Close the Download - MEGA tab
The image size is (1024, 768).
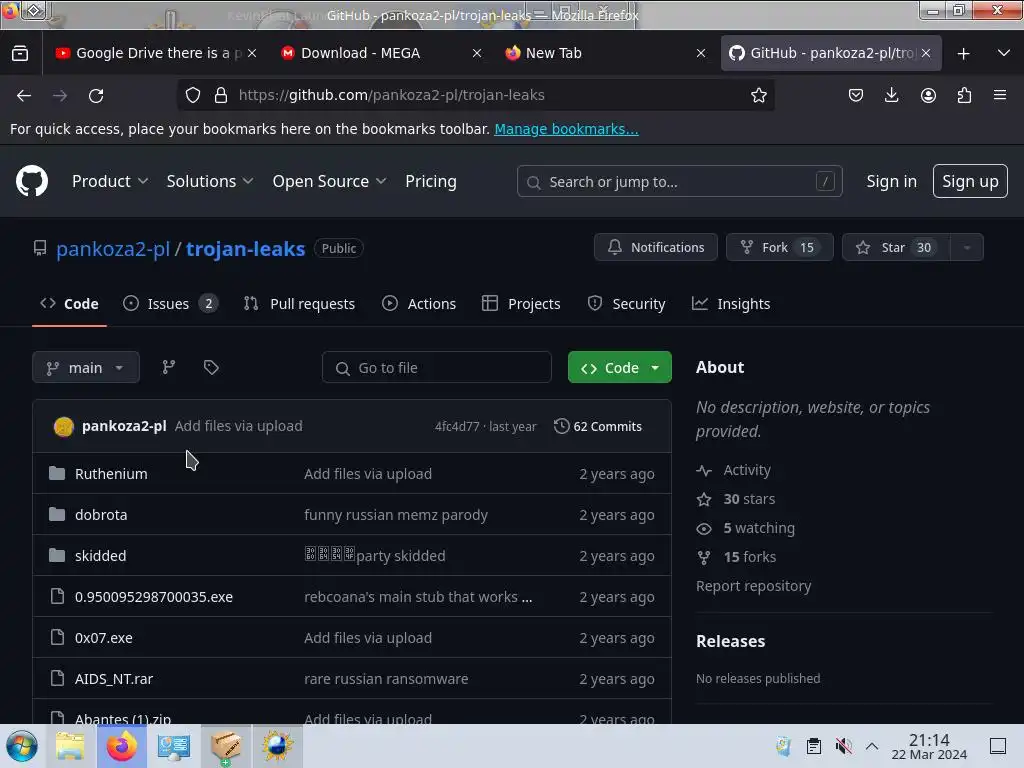(x=477, y=54)
